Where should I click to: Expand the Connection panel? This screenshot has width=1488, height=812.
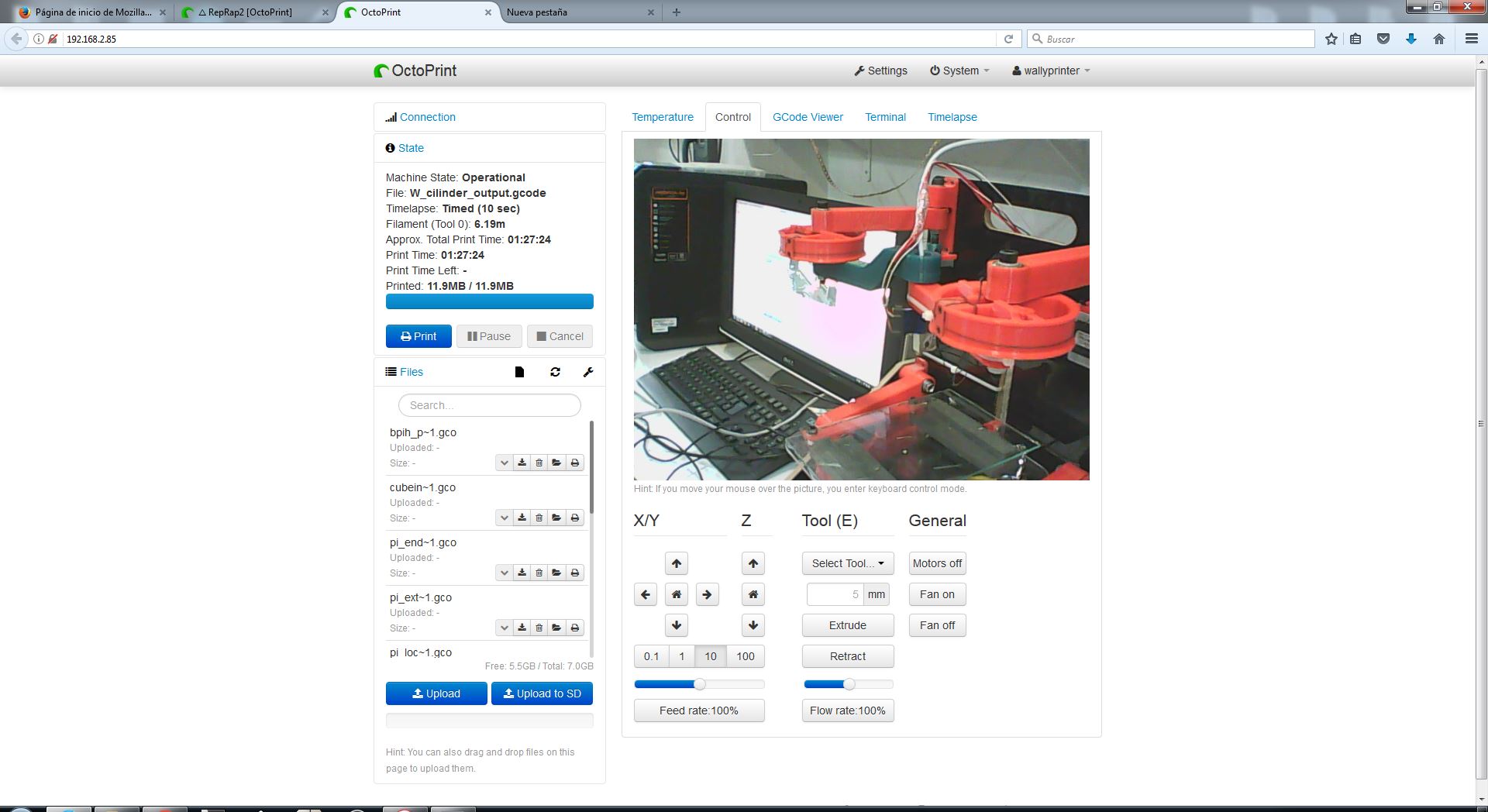428,117
